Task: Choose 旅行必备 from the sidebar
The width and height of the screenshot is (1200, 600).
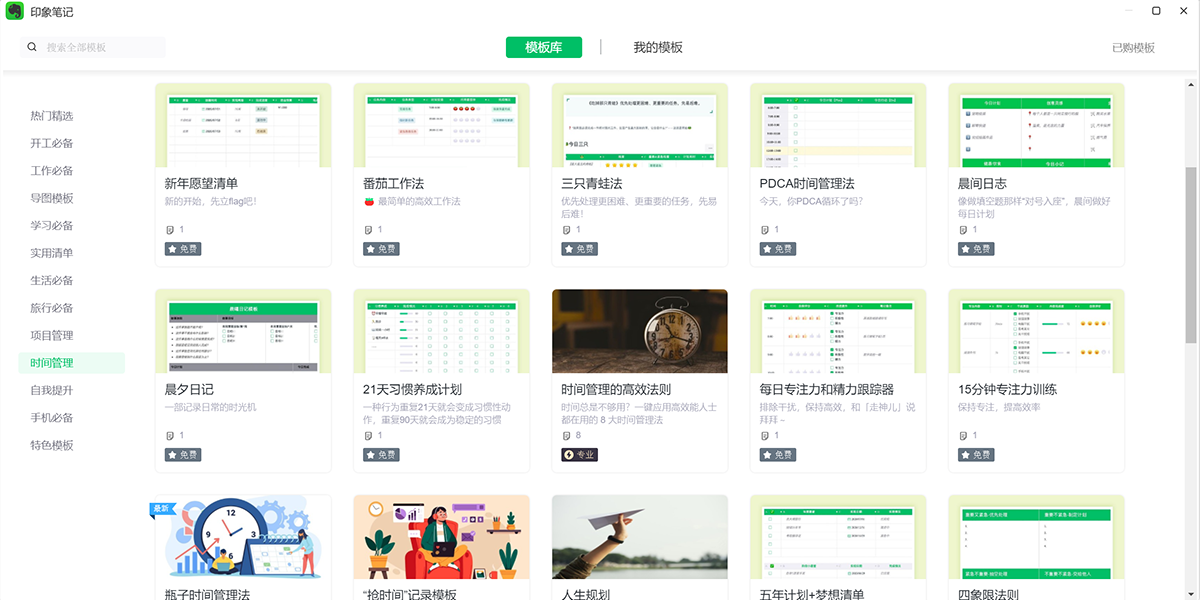Action: tap(52, 308)
